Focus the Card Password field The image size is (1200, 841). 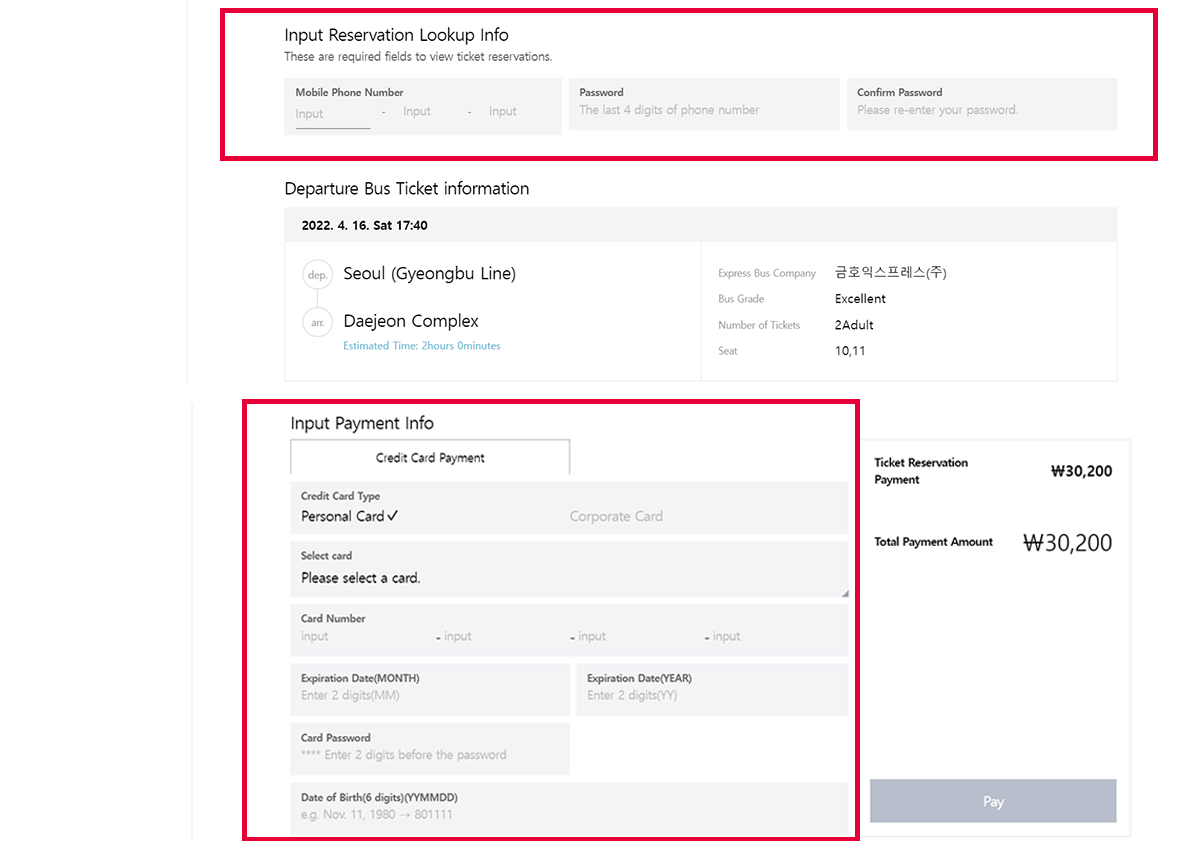(430, 749)
